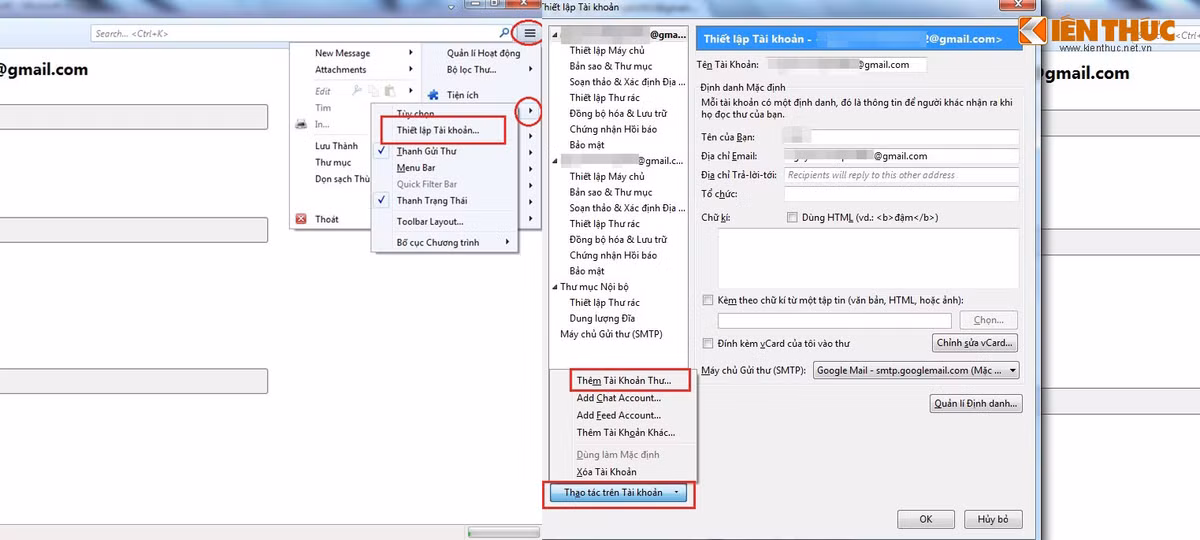Choose Thêm Tài Khoản Khác... menu item
The height and width of the screenshot is (540, 1200).
(x=626, y=433)
